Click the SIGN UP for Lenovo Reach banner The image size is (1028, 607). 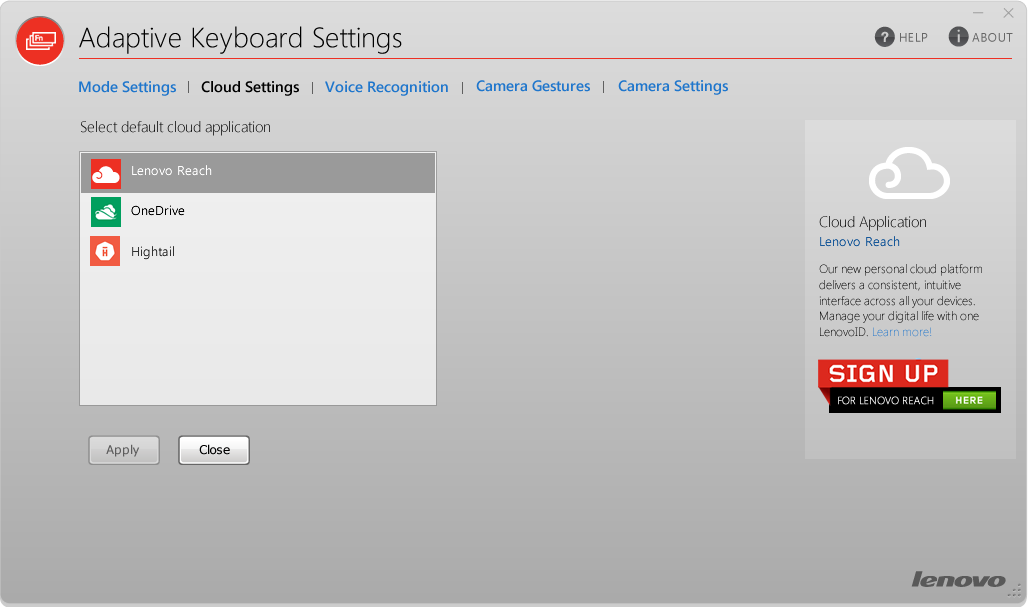[909, 386]
